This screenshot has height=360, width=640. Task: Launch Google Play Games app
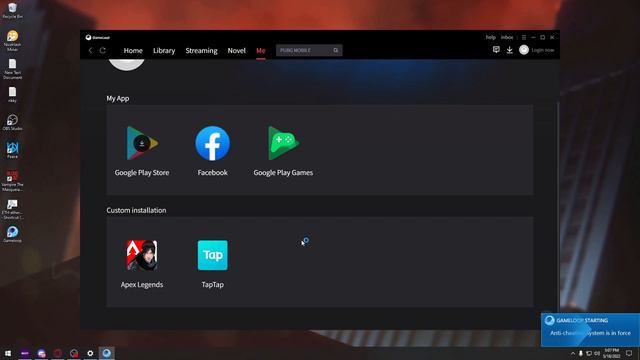[x=283, y=143]
